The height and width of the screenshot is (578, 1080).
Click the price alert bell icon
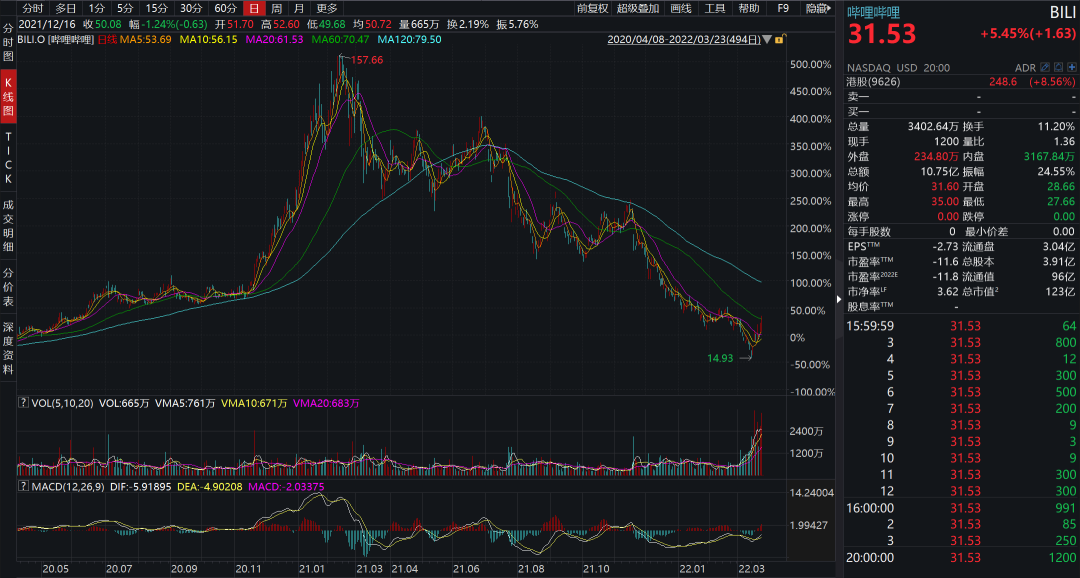(x=1059, y=68)
